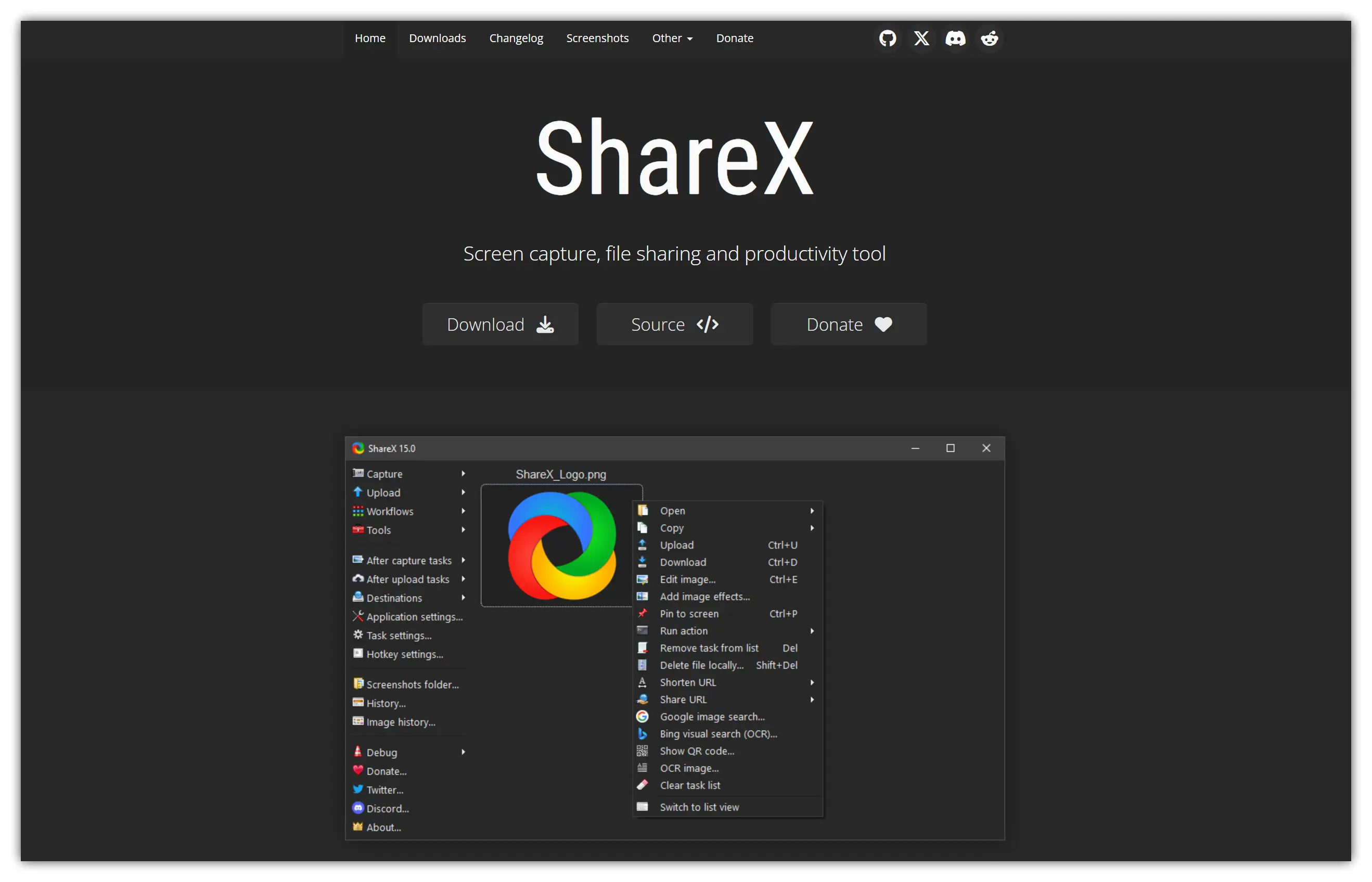Click the Source code button

coord(674,324)
